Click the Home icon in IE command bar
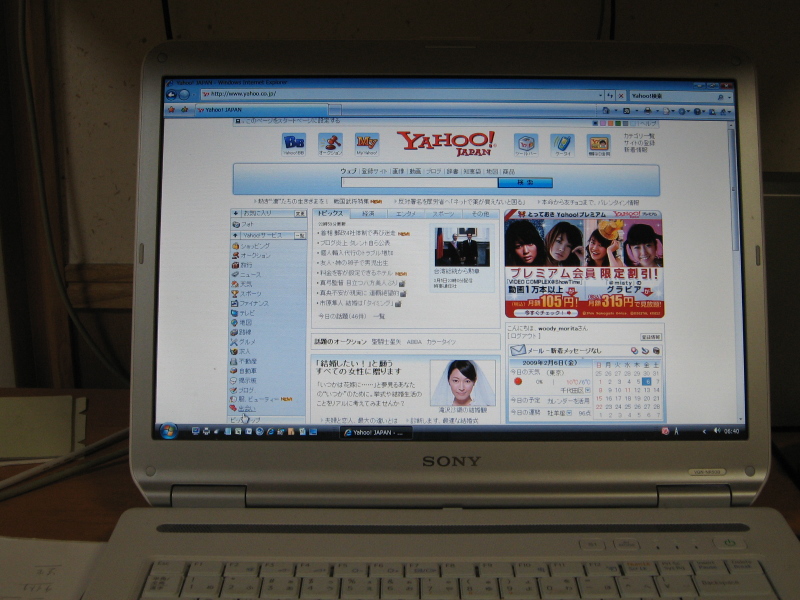The width and height of the screenshot is (800, 600). pyautogui.click(x=606, y=110)
